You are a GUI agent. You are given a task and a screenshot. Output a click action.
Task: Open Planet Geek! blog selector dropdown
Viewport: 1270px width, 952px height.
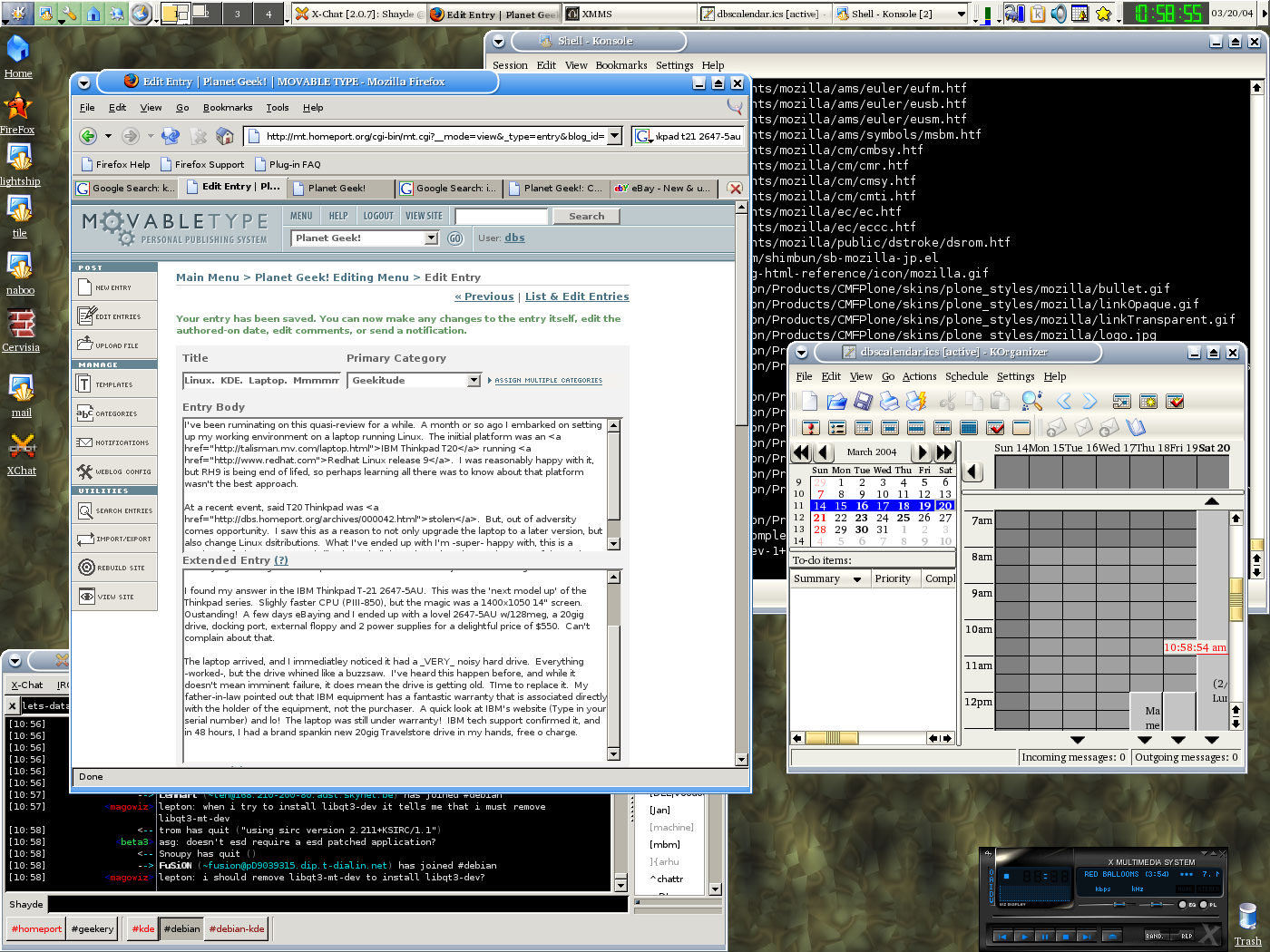tap(431, 238)
